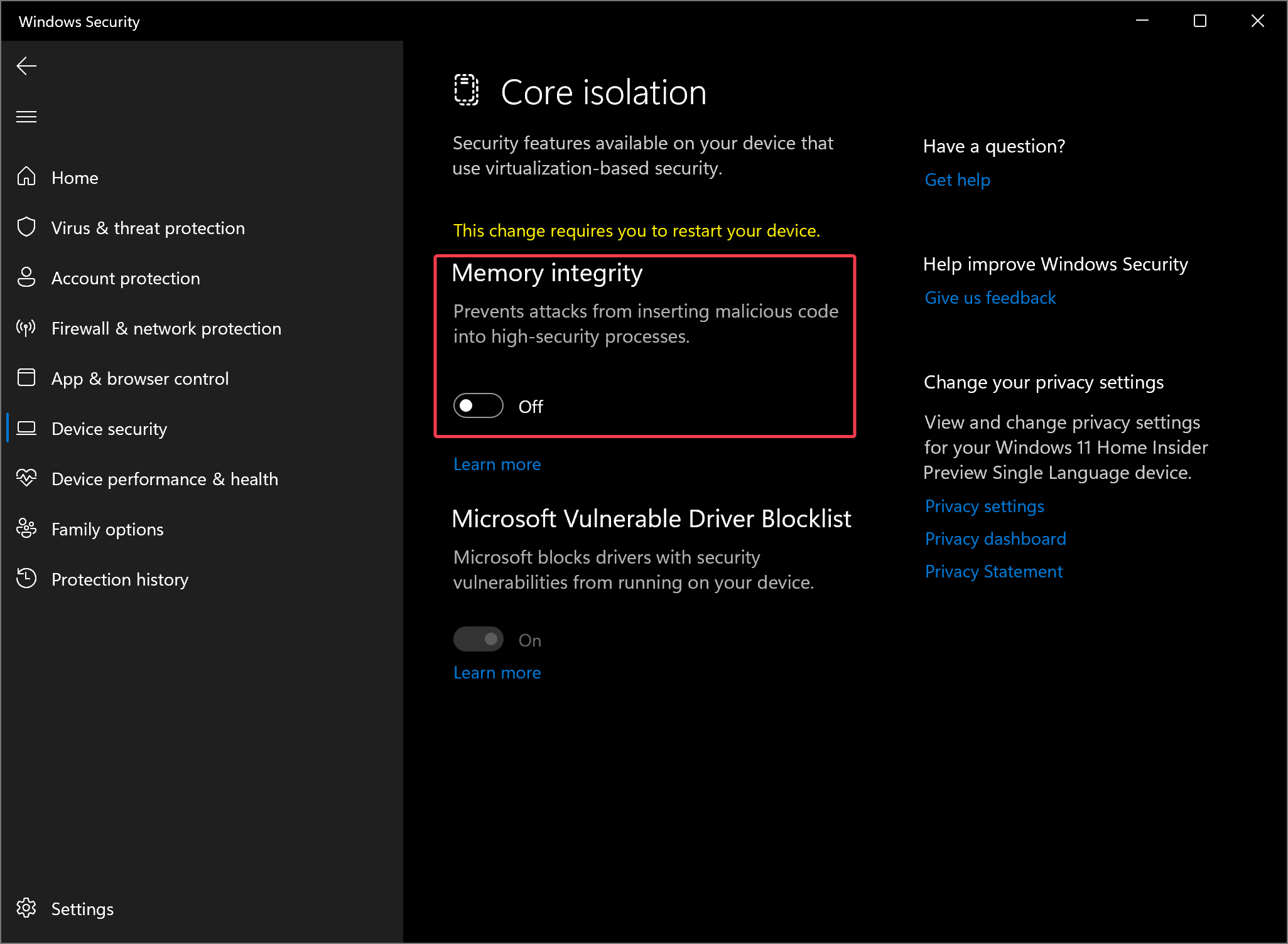Image resolution: width=1288 pixels, height=944 pixels.
Task: Click the Firewall & network antenna icon
Action: [26, 327]
